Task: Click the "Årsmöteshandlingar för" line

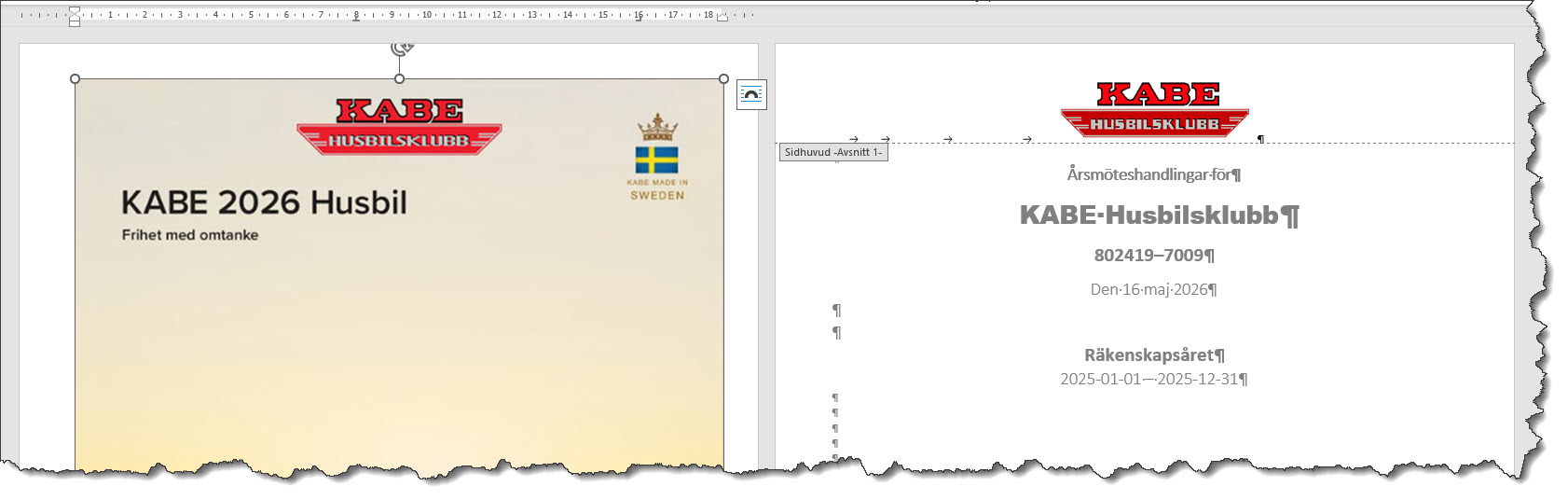Action: tap(1148, 174)
